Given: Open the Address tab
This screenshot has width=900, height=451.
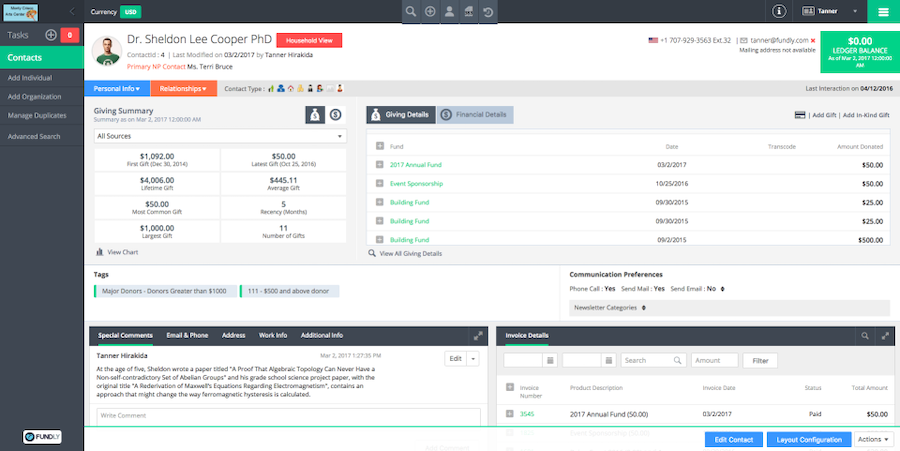Looking at the screenshot, I should pos(234,336).
